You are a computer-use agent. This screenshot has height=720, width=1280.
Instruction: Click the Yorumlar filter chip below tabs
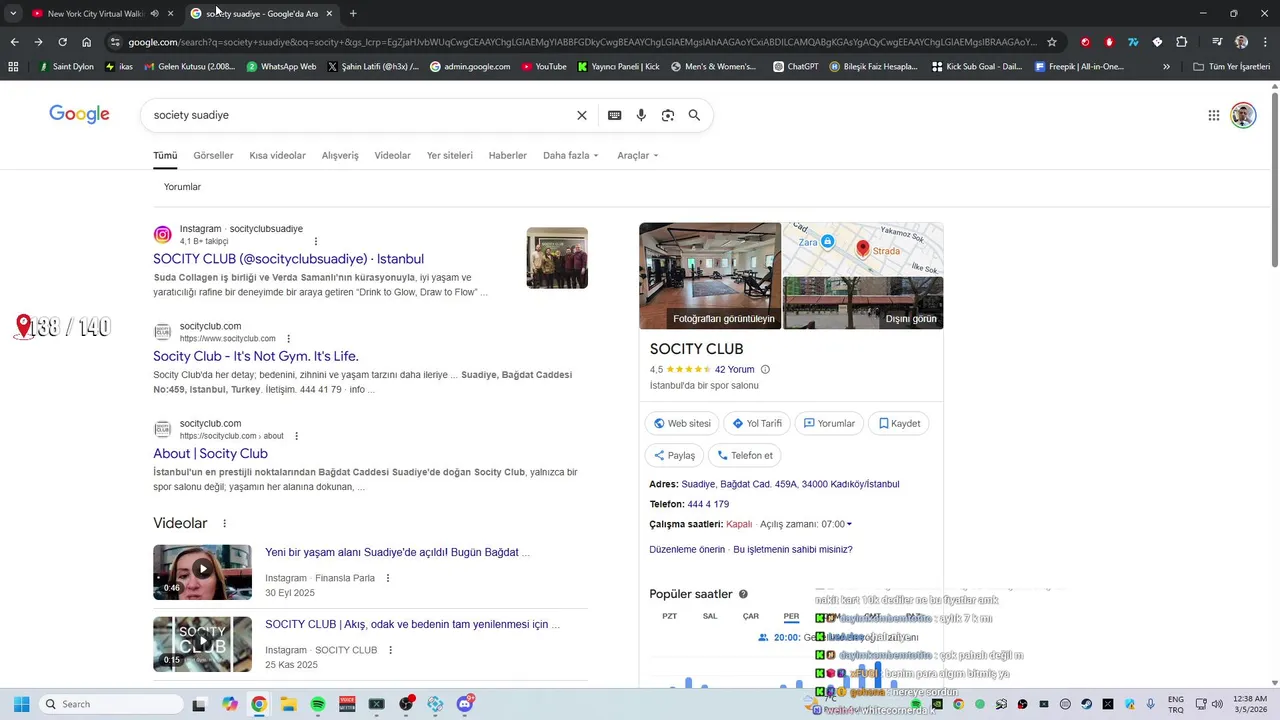182,187
